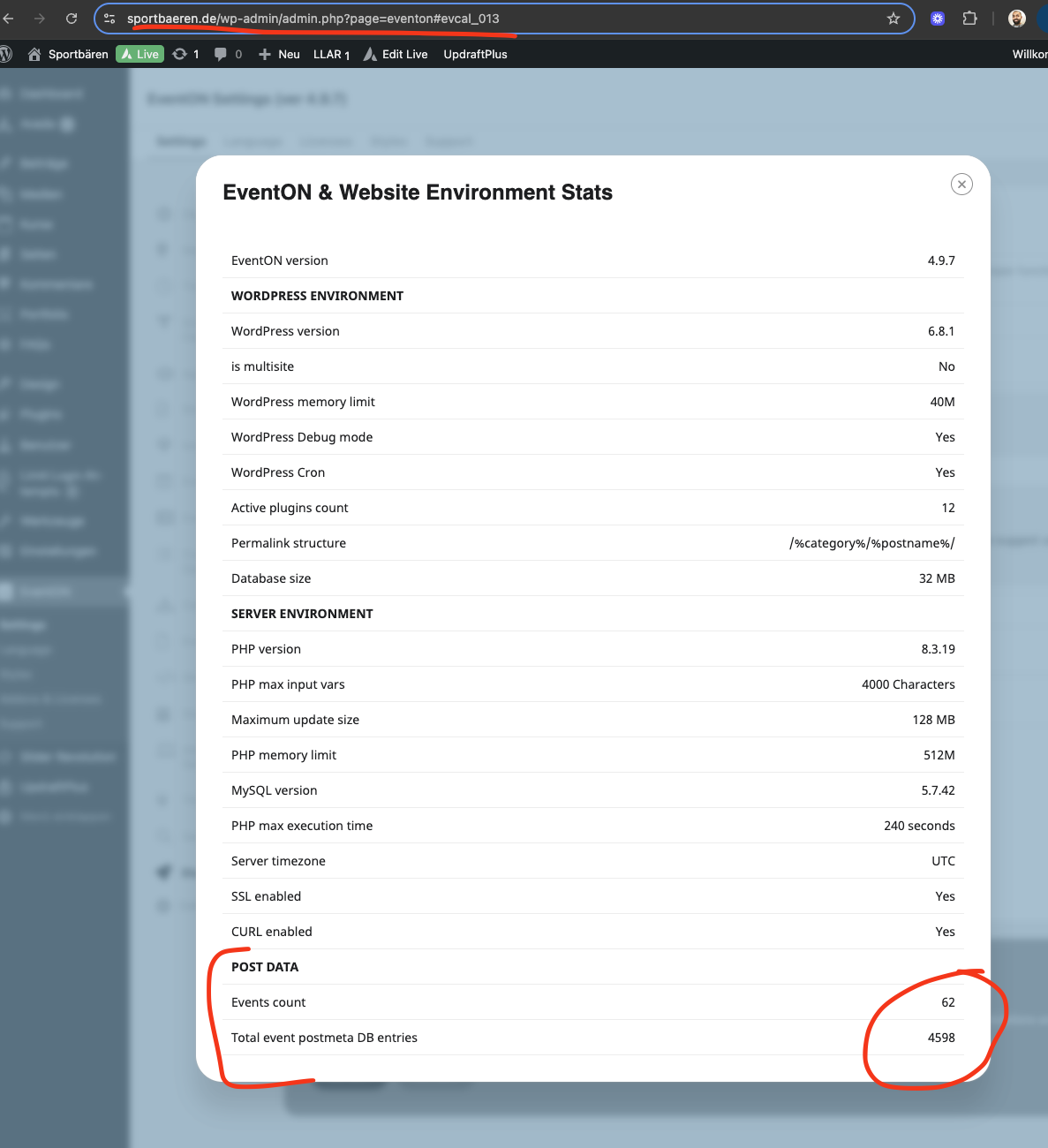Open the Chrome profile avatar
The height and width of the screenshot is (1148, 1048).
point(1017,19)
